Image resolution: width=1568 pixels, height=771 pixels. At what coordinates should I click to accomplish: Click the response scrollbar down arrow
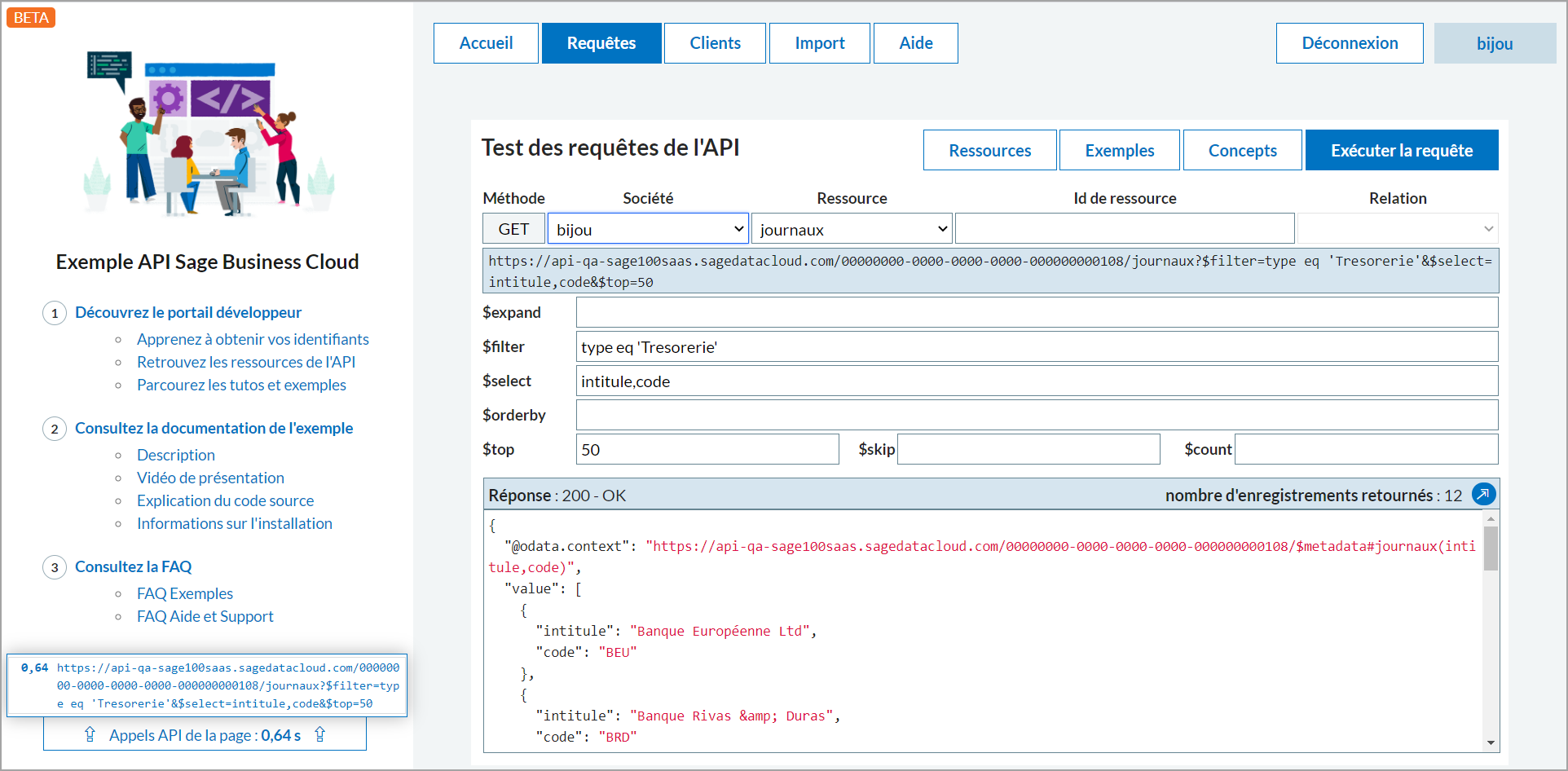point(1491,742)
